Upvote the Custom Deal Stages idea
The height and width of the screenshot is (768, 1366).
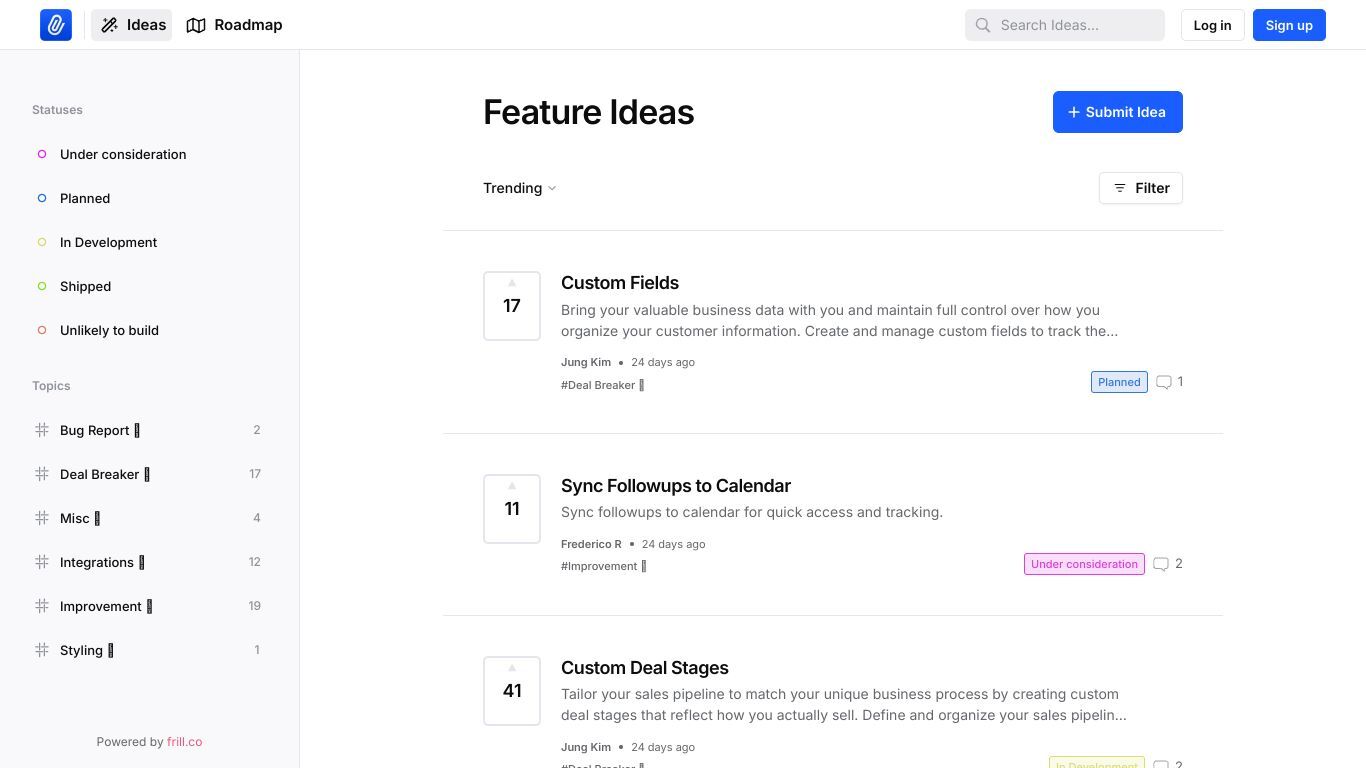click(x=512, y=691)
